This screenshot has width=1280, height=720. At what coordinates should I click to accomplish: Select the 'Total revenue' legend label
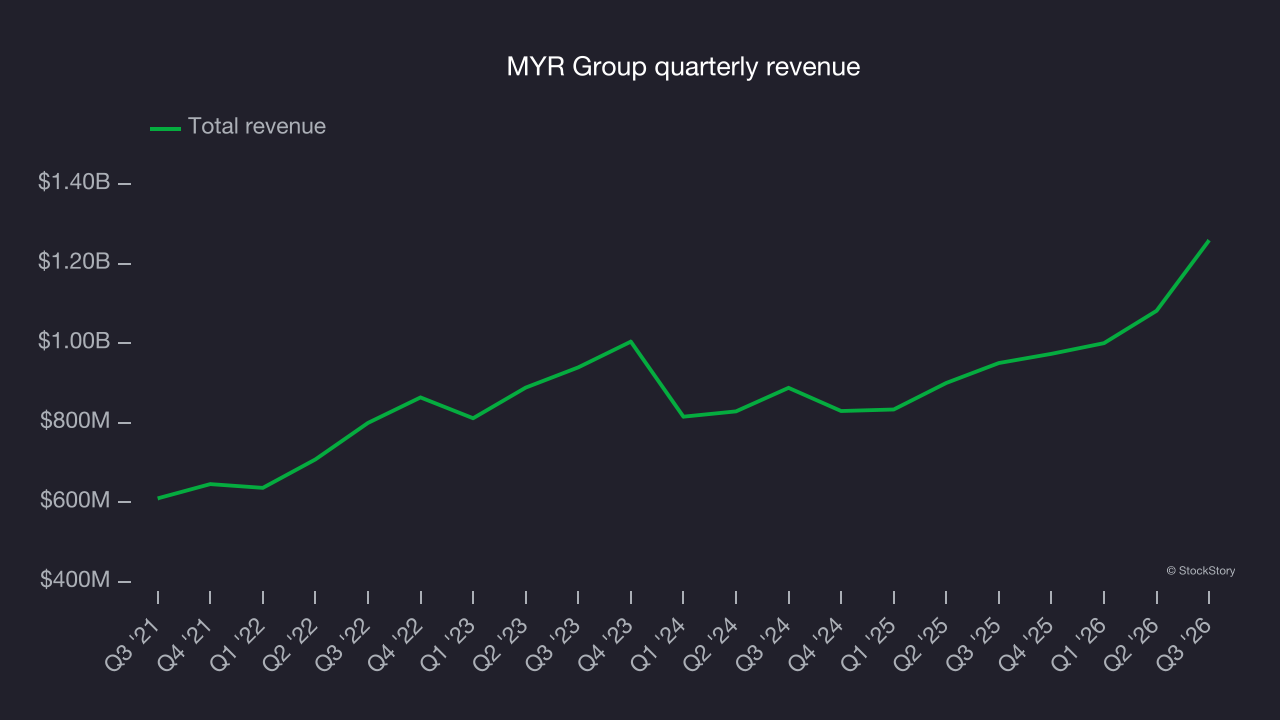257,126
